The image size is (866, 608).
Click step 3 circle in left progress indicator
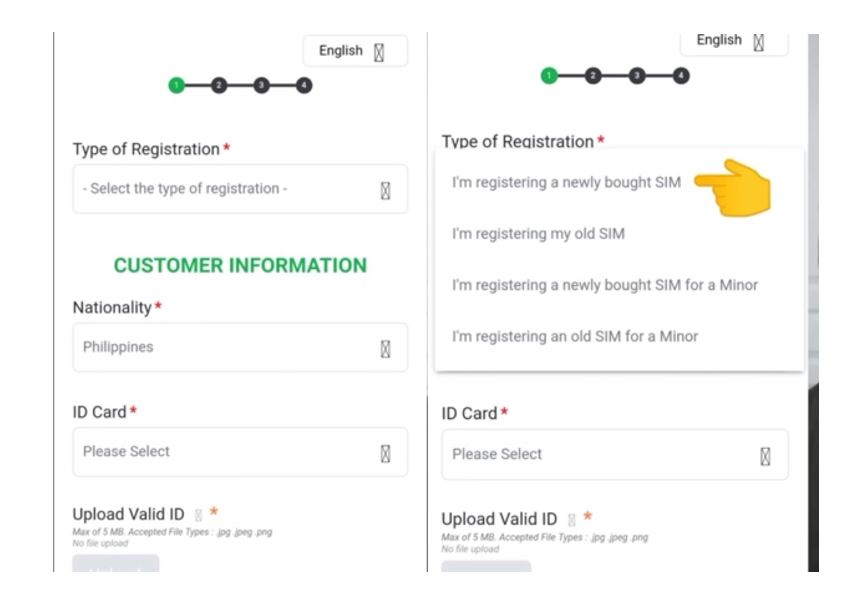tap(261, 85)
